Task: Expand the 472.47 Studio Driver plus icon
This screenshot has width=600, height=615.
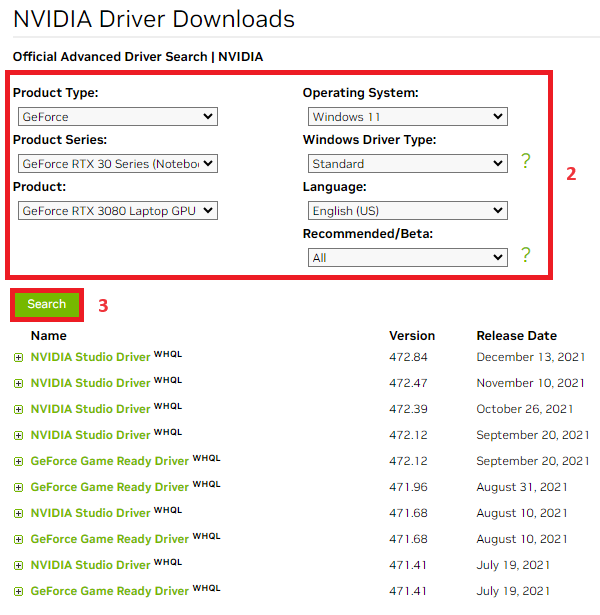Action: pyautogui.click(x=19, y=383)
